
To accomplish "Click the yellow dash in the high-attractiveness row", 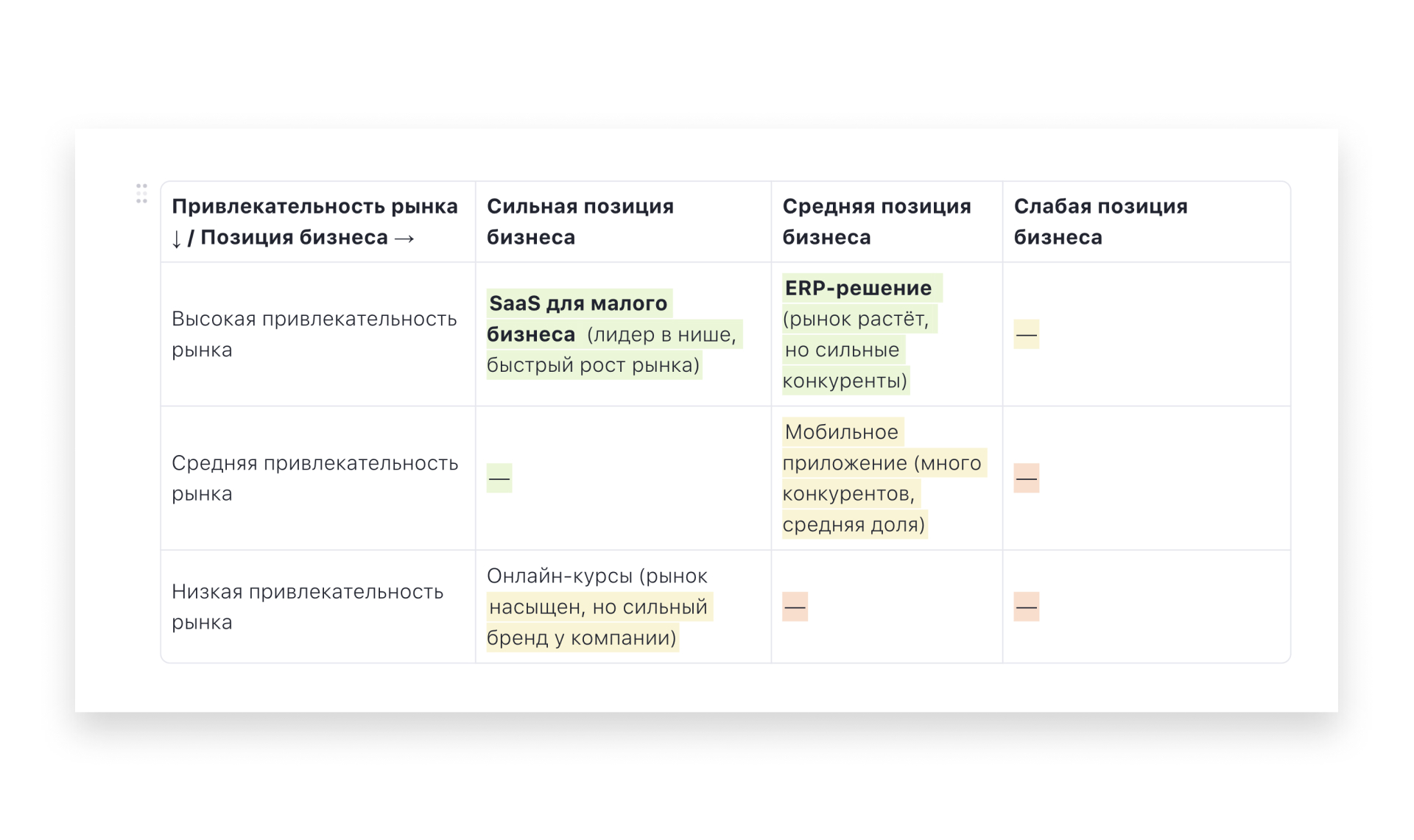I will pos(1026,335).
